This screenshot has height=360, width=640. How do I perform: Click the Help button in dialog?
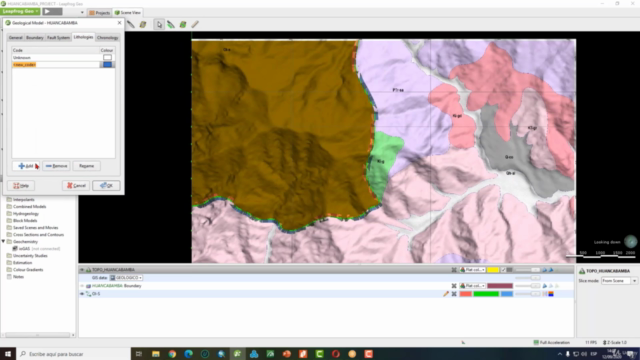[x=21, y=186]
